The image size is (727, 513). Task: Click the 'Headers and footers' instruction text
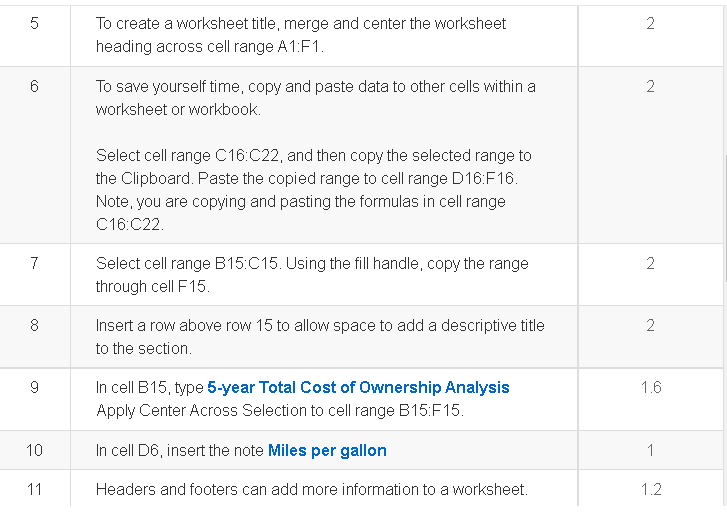pos(312,490)
